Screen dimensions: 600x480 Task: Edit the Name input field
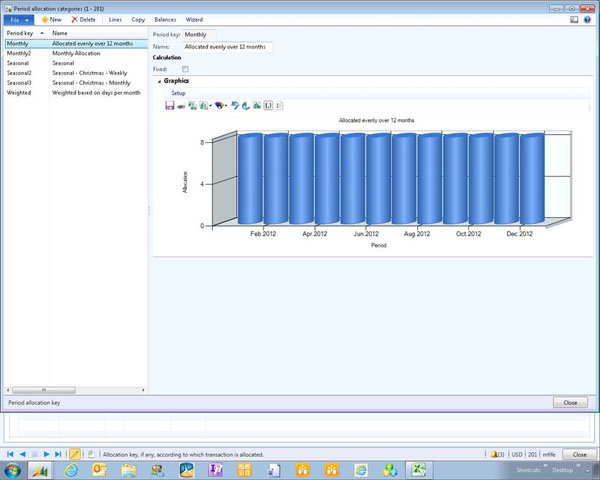pyautogui.click(x=227, y=47)
